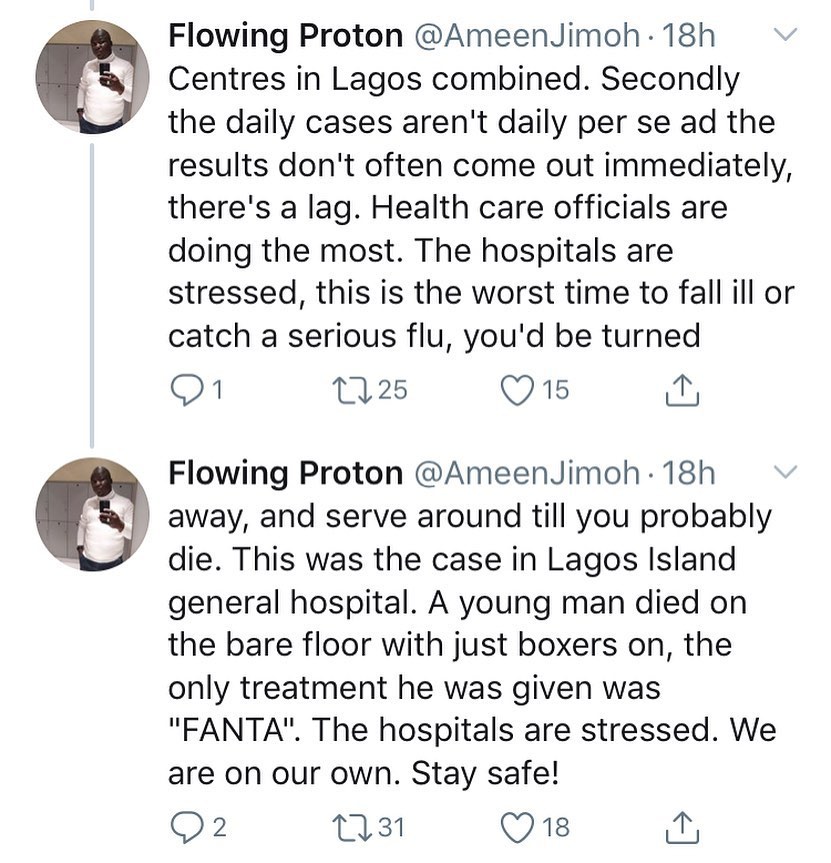Open Flowing Proton's name on first tweet
This screenshot has height=863, width=831.
click(x=285, y=36)
